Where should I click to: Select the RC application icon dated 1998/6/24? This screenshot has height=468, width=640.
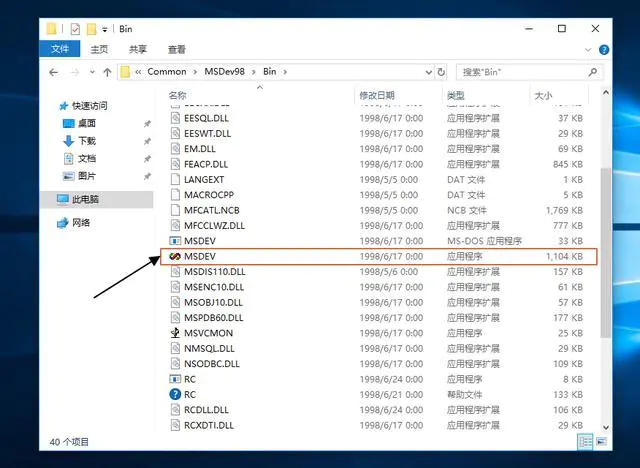175,379
